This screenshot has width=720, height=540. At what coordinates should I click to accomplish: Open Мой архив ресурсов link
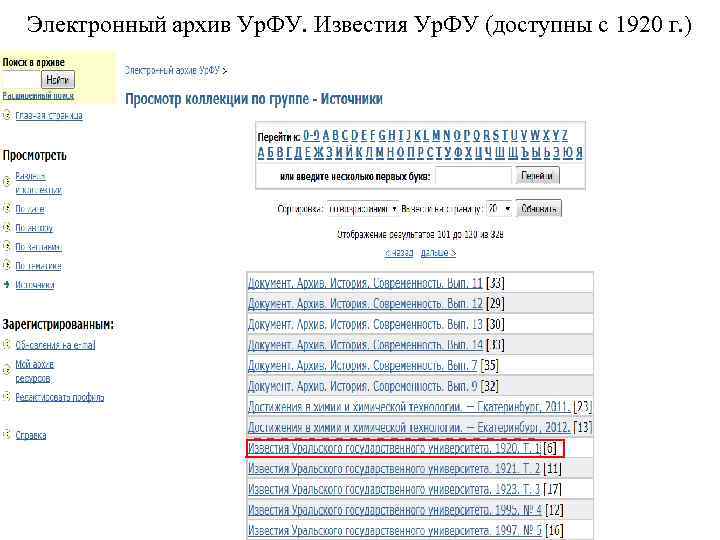[34, 371]
